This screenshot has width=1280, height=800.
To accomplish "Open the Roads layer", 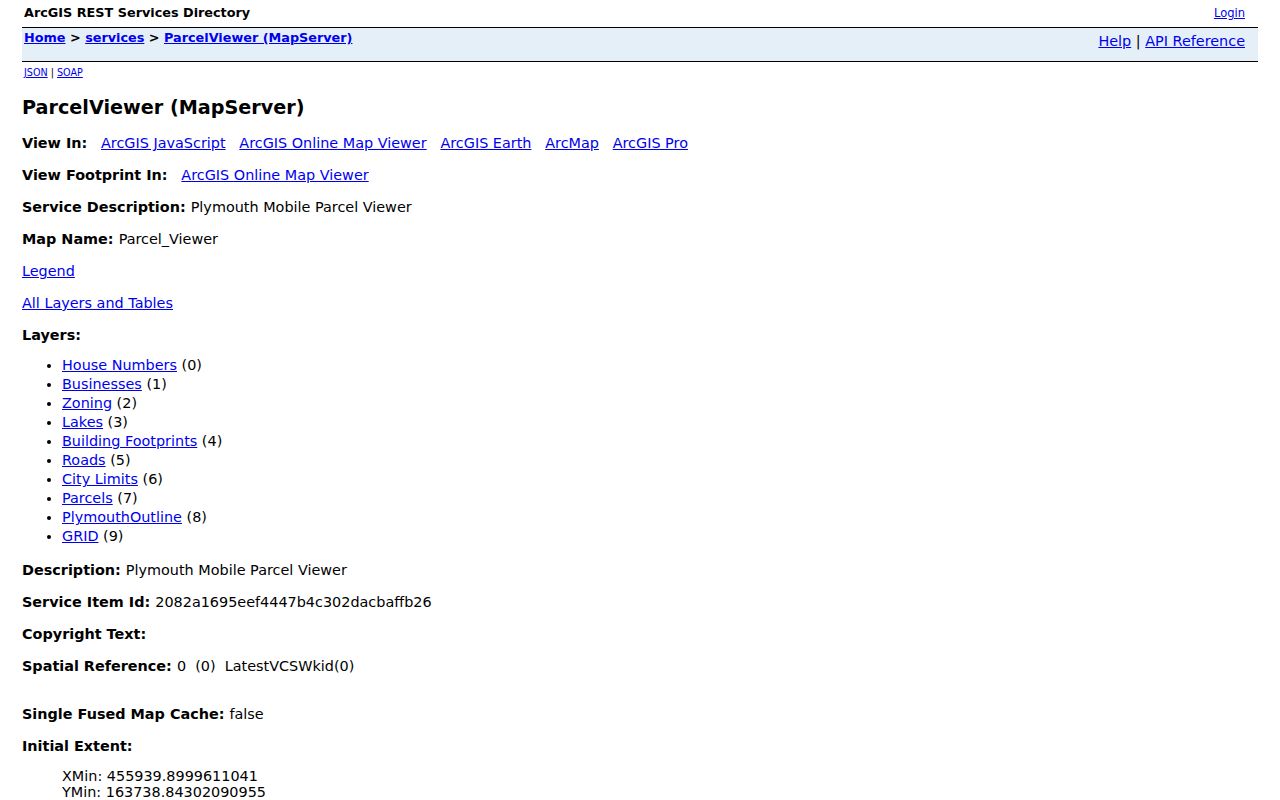I will click(x=83, y=460).
